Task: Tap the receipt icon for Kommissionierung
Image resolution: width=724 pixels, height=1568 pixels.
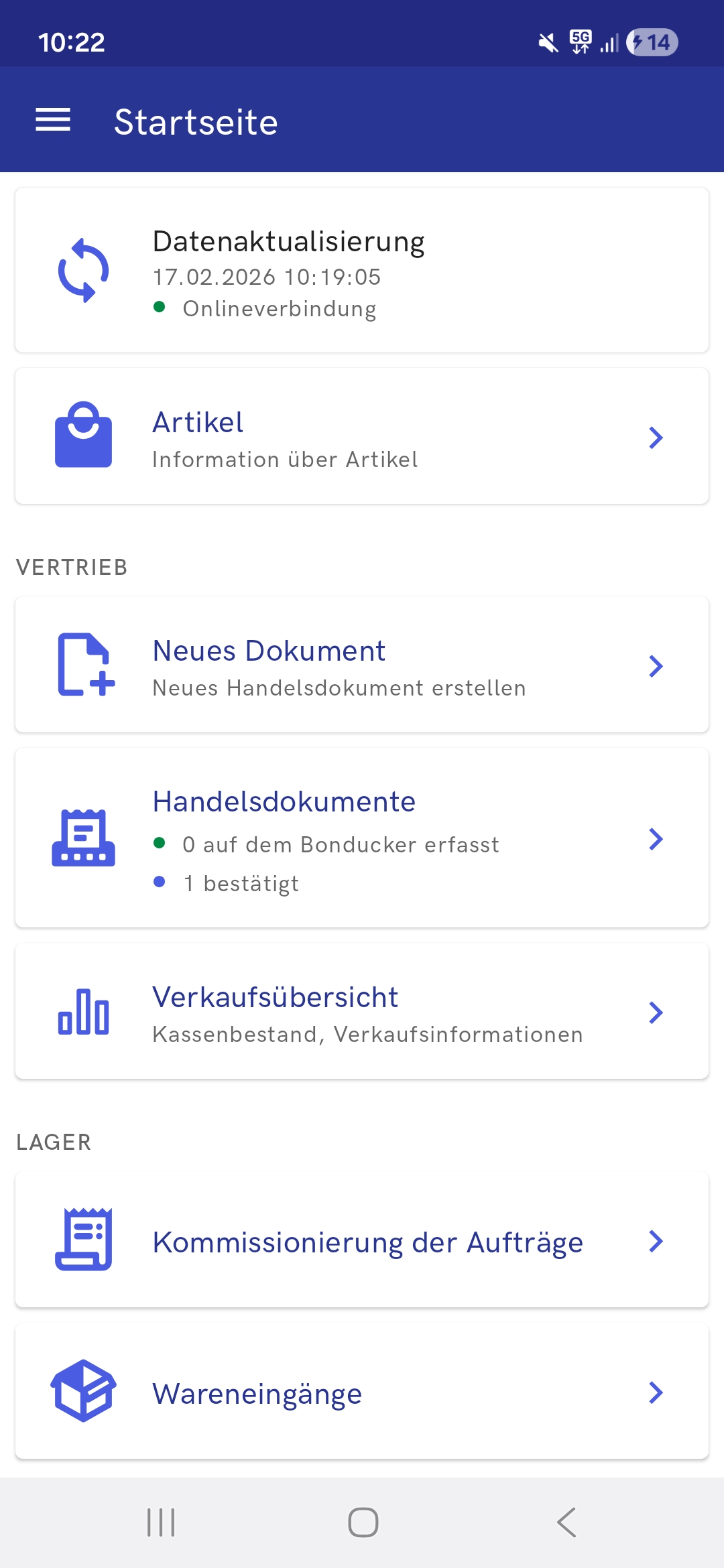Action: click(x=83, y=1240)
